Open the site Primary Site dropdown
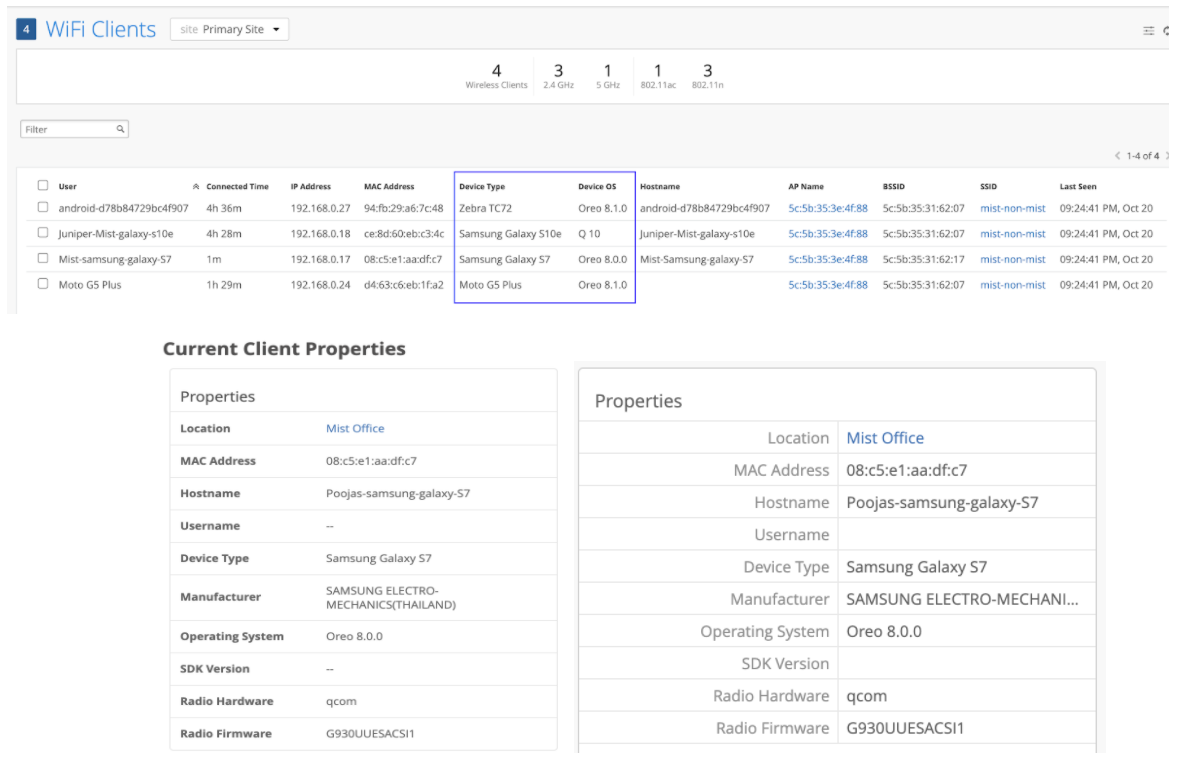This screenshot has width=1178, height=765. coord(230,30)
